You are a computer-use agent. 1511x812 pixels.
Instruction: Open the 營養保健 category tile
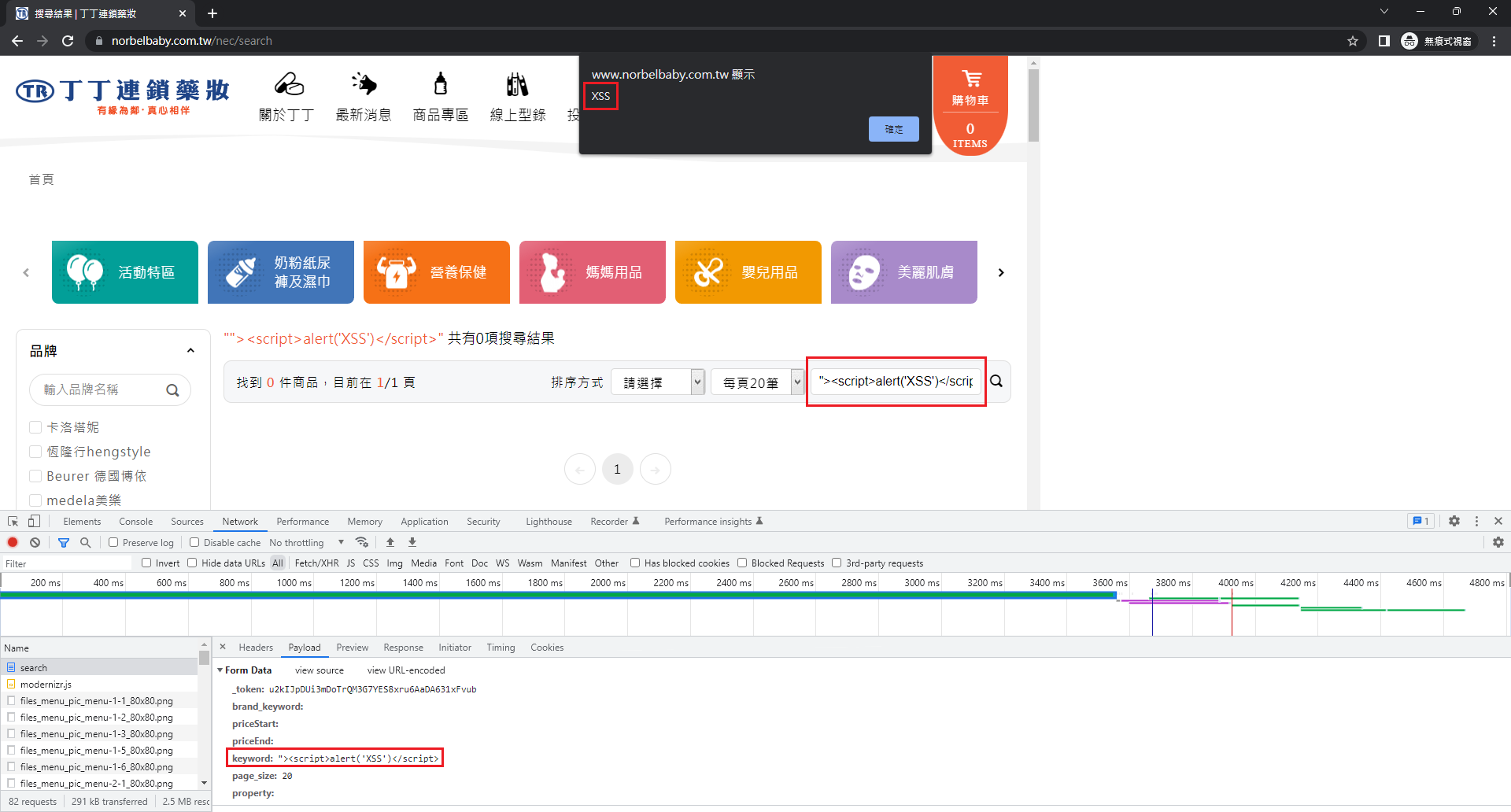click(437, 272)
